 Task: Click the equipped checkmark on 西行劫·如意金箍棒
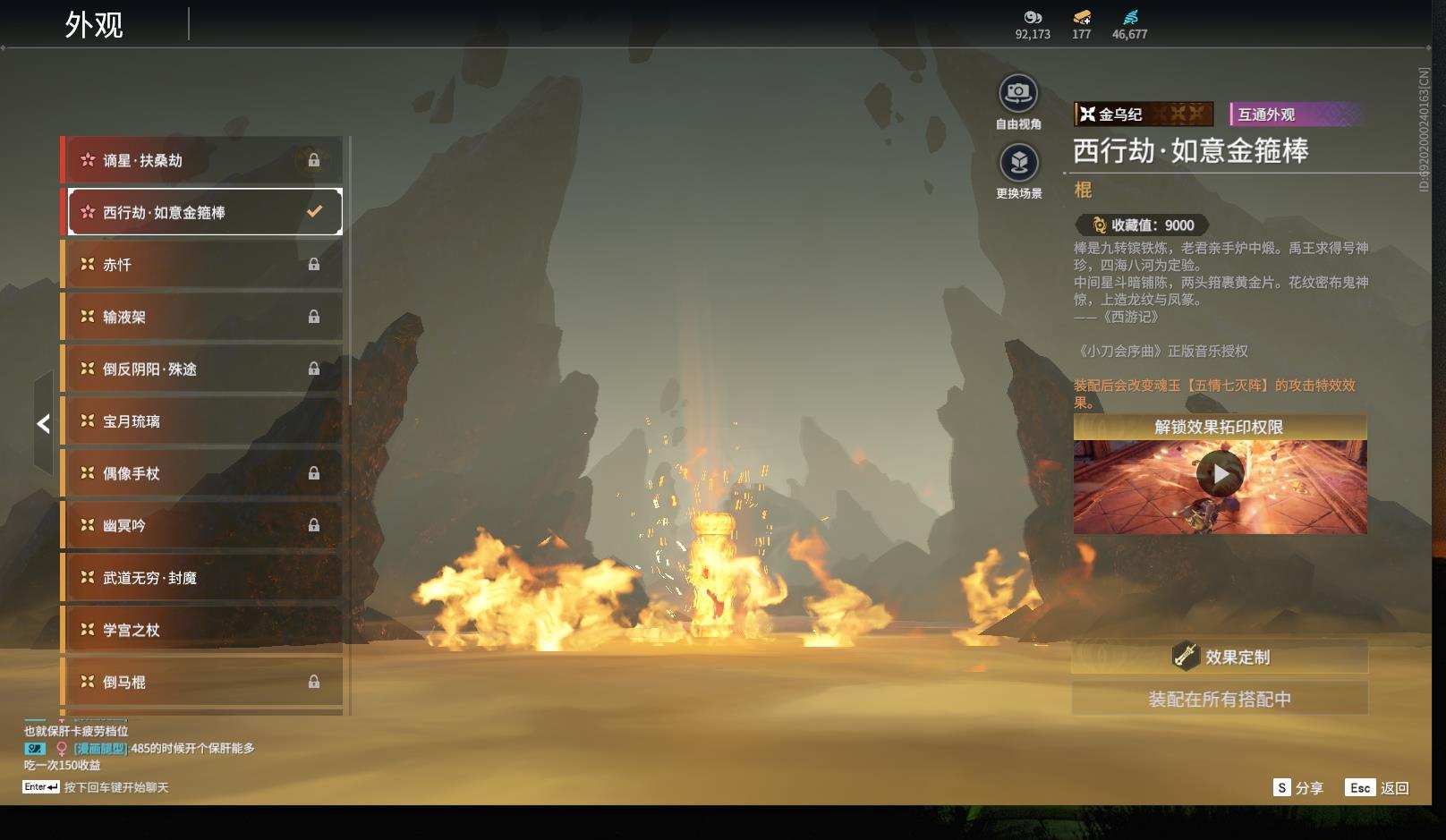click(x=314, y=212)
